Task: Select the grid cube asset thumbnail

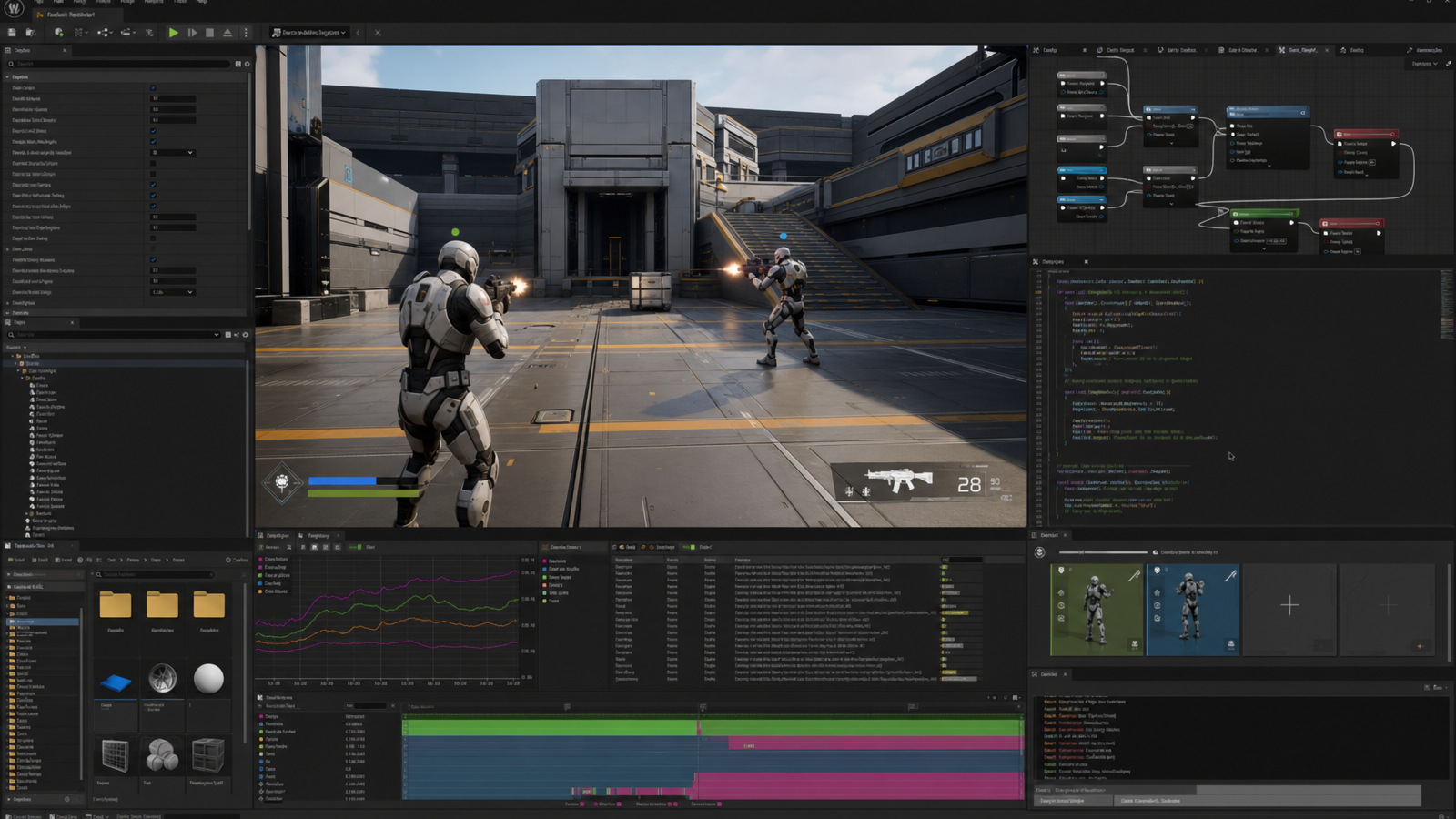Action: 116,755
